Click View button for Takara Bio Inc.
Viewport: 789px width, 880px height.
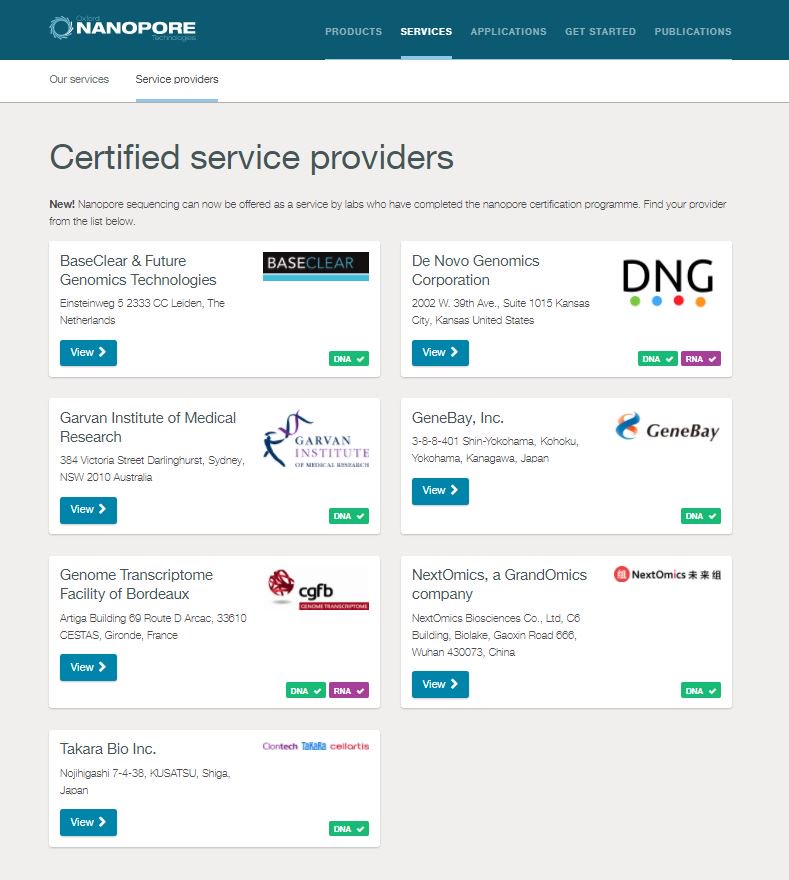click(88, 822)
